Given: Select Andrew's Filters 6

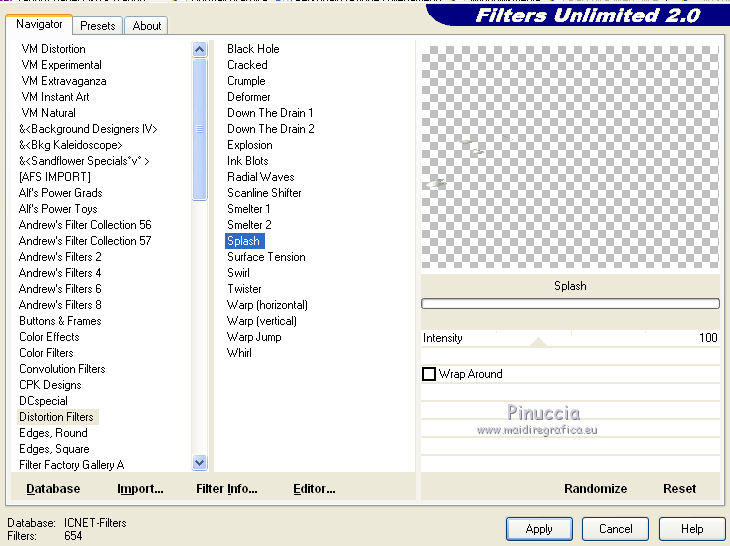Looking at the screenshot, I should (60, 289).
